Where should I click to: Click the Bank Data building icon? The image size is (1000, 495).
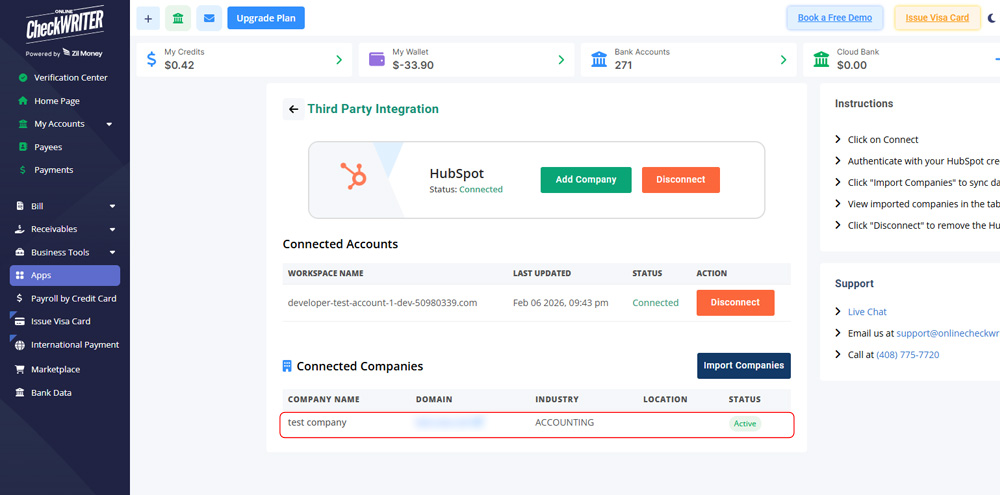click(x=20, y=392)
